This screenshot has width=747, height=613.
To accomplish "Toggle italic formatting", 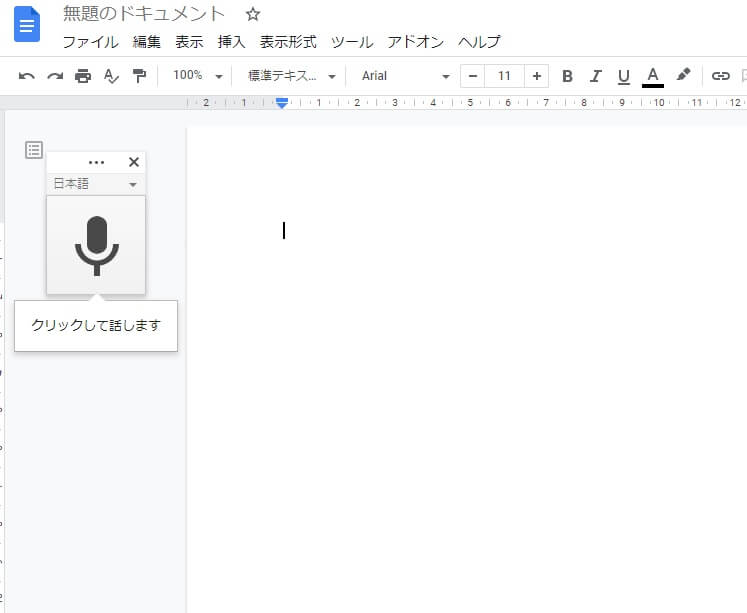I will point(596,76).
